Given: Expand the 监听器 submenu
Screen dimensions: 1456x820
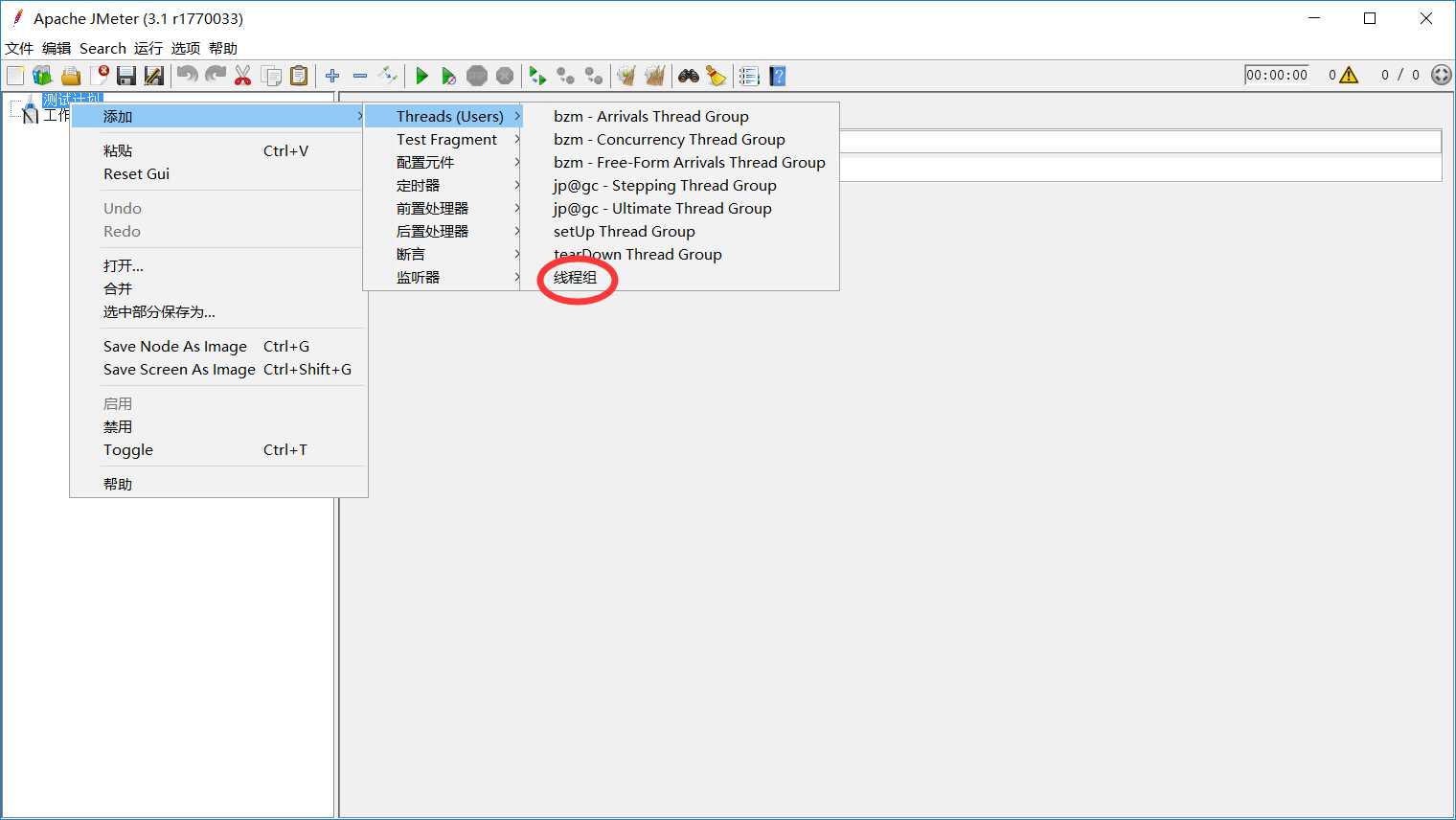Looking at the screenshot, I should [444, 277].
